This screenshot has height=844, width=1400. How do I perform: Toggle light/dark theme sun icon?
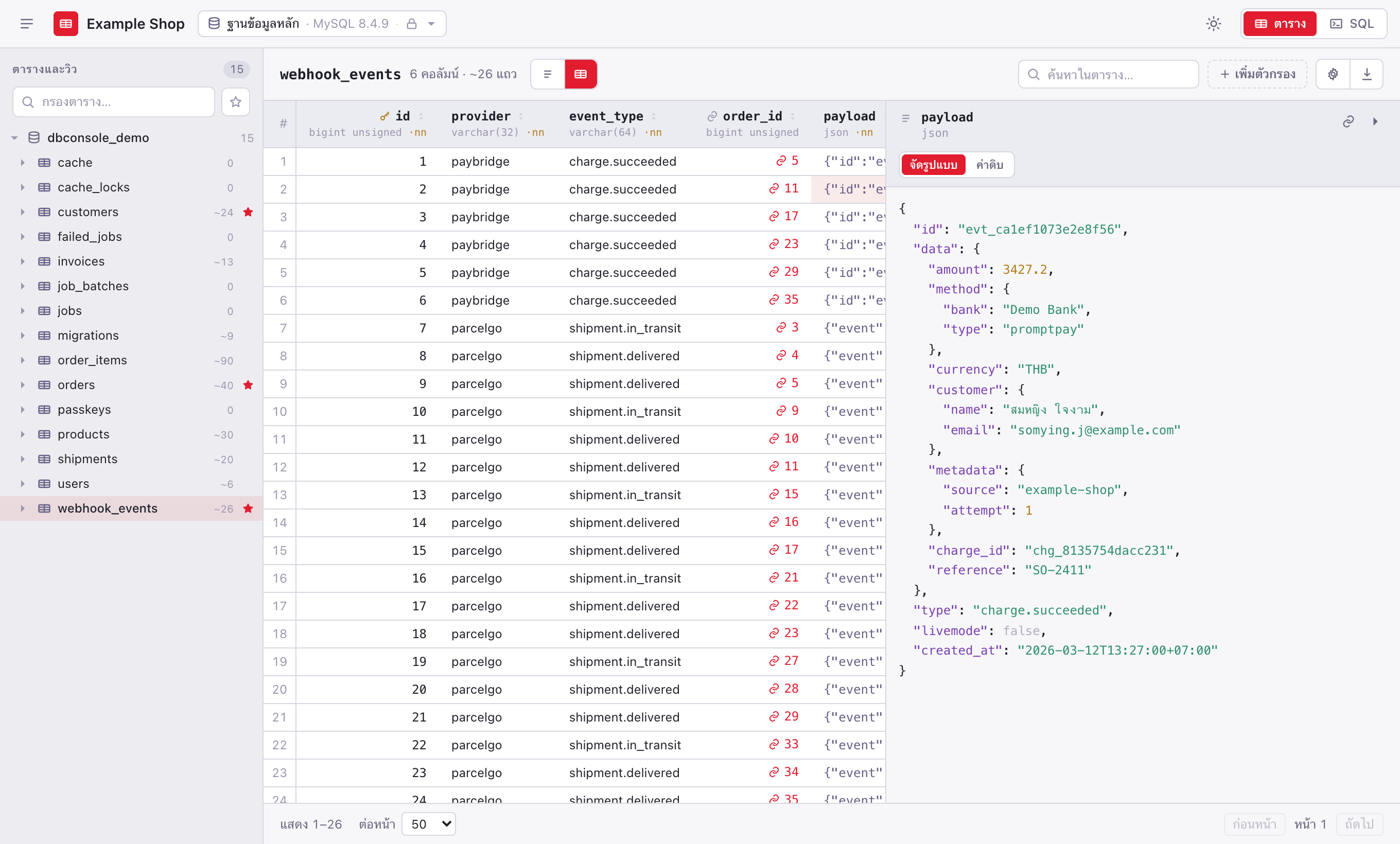1213,23
